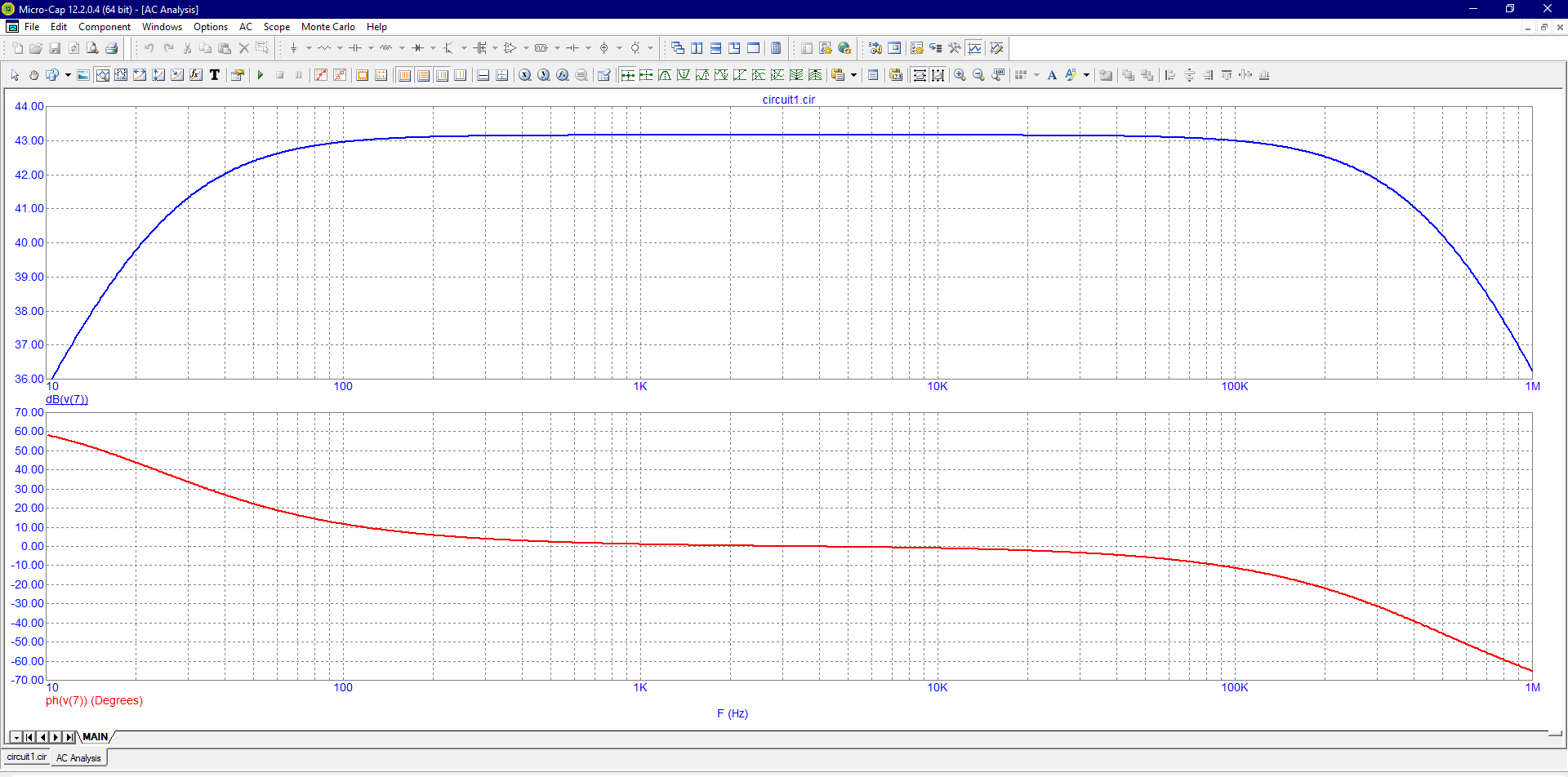Click the zoom out magnifier icon

[978, 75]
